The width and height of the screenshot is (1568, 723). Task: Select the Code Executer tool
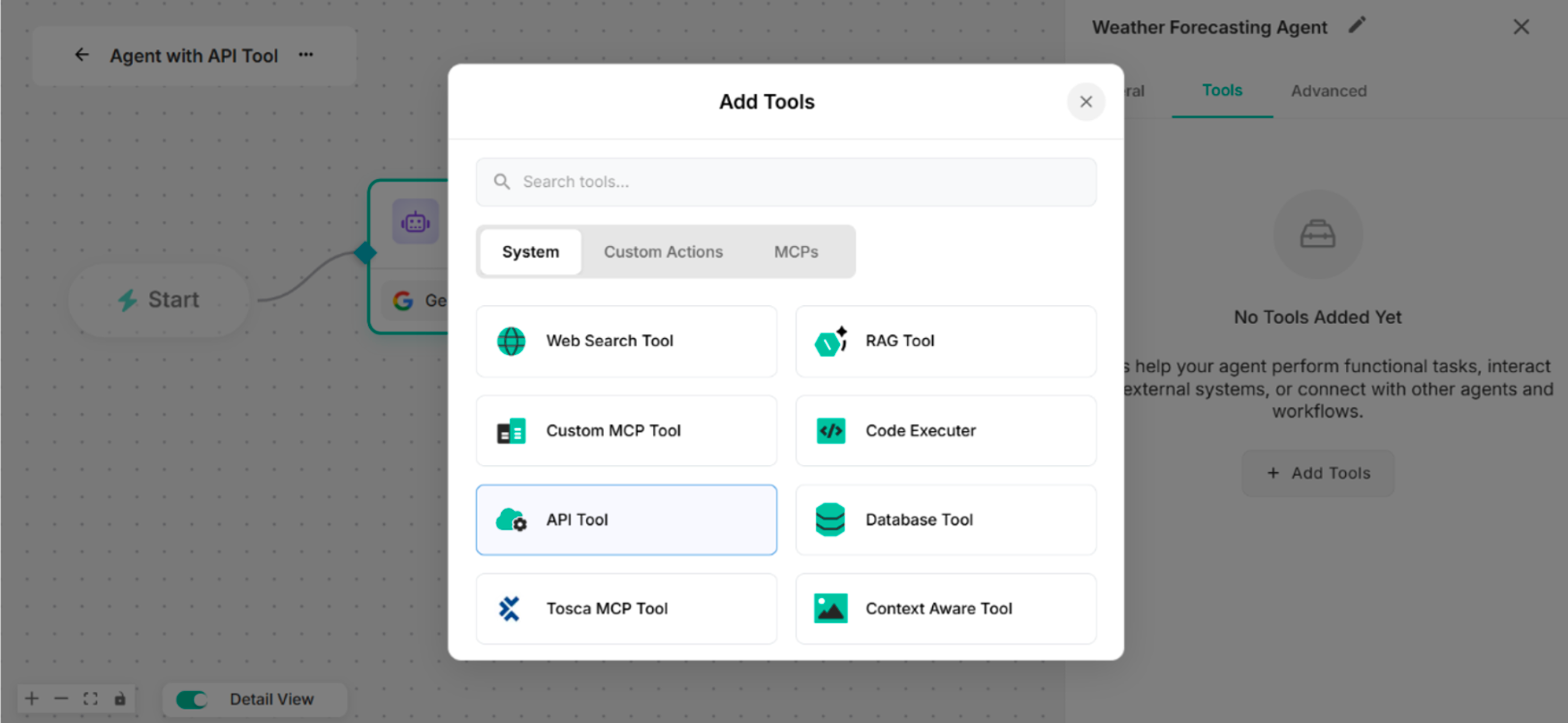[x=945, y=430]
